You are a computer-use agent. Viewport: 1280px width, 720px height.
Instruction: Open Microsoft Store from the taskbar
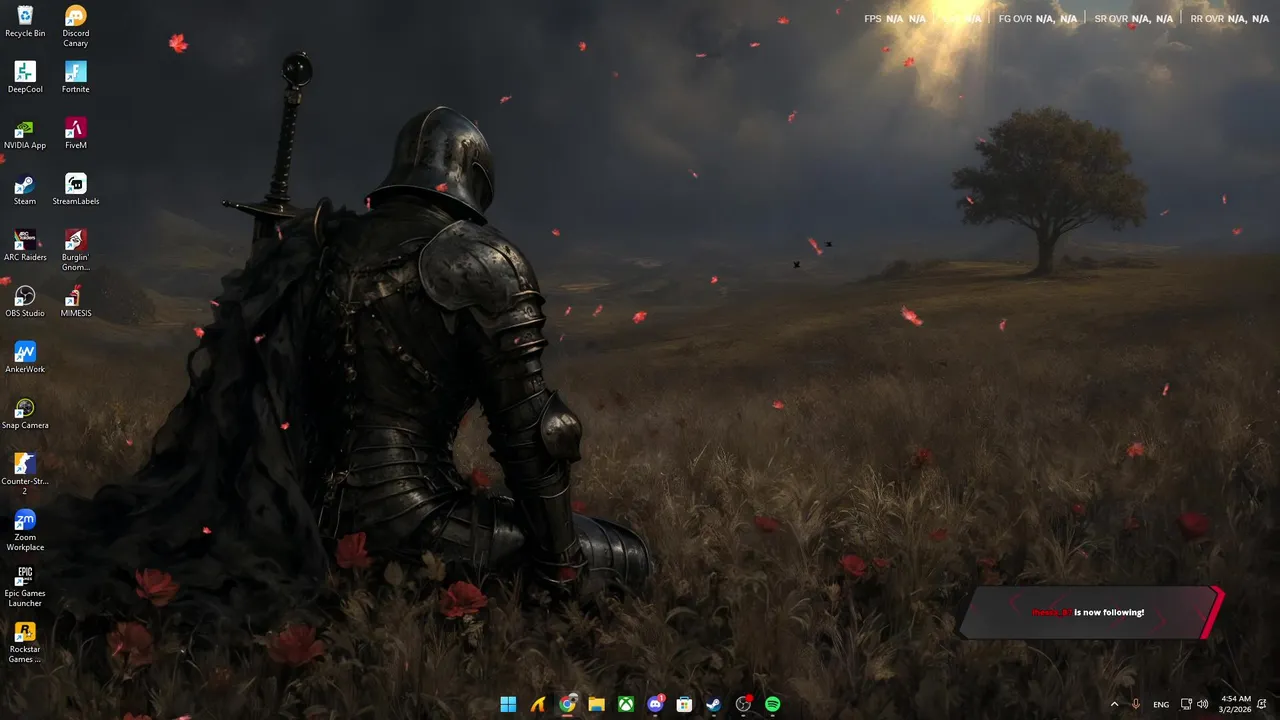tap(684, 704)
